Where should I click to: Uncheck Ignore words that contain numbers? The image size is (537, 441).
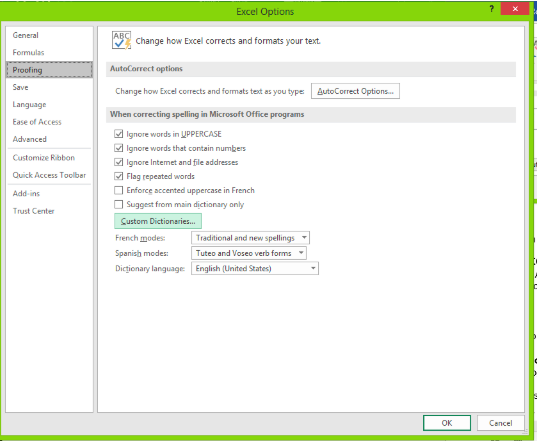coord(118,148)
